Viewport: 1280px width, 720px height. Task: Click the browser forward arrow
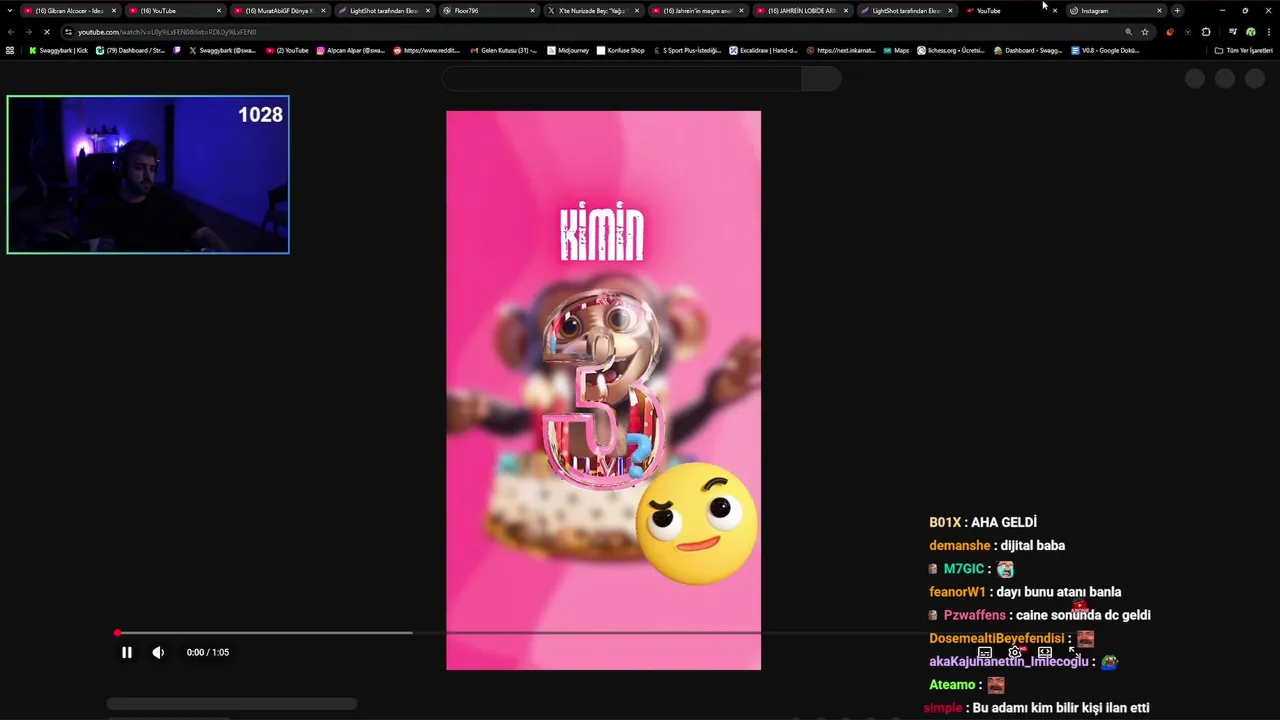28,32
